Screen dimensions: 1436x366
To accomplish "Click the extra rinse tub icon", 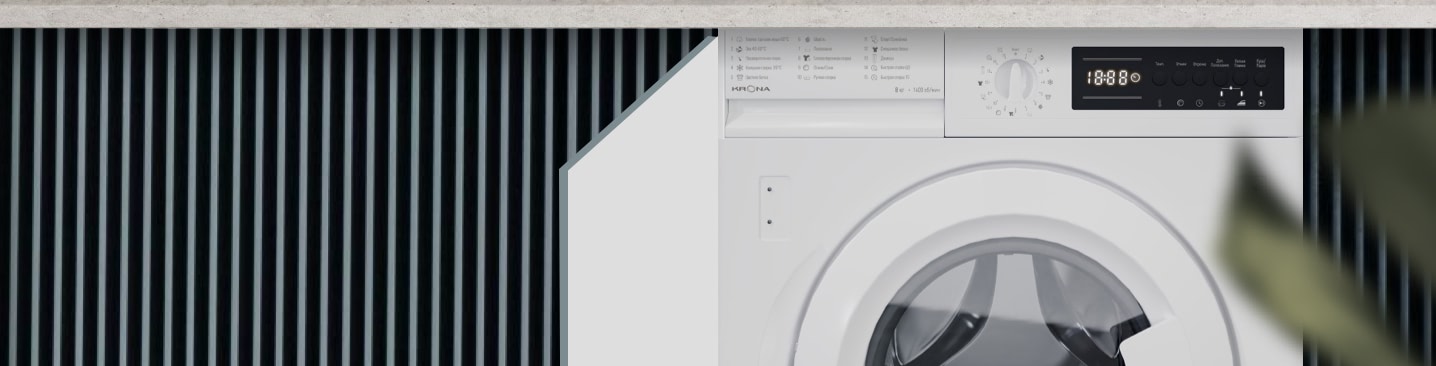I will click(1221, 103).
